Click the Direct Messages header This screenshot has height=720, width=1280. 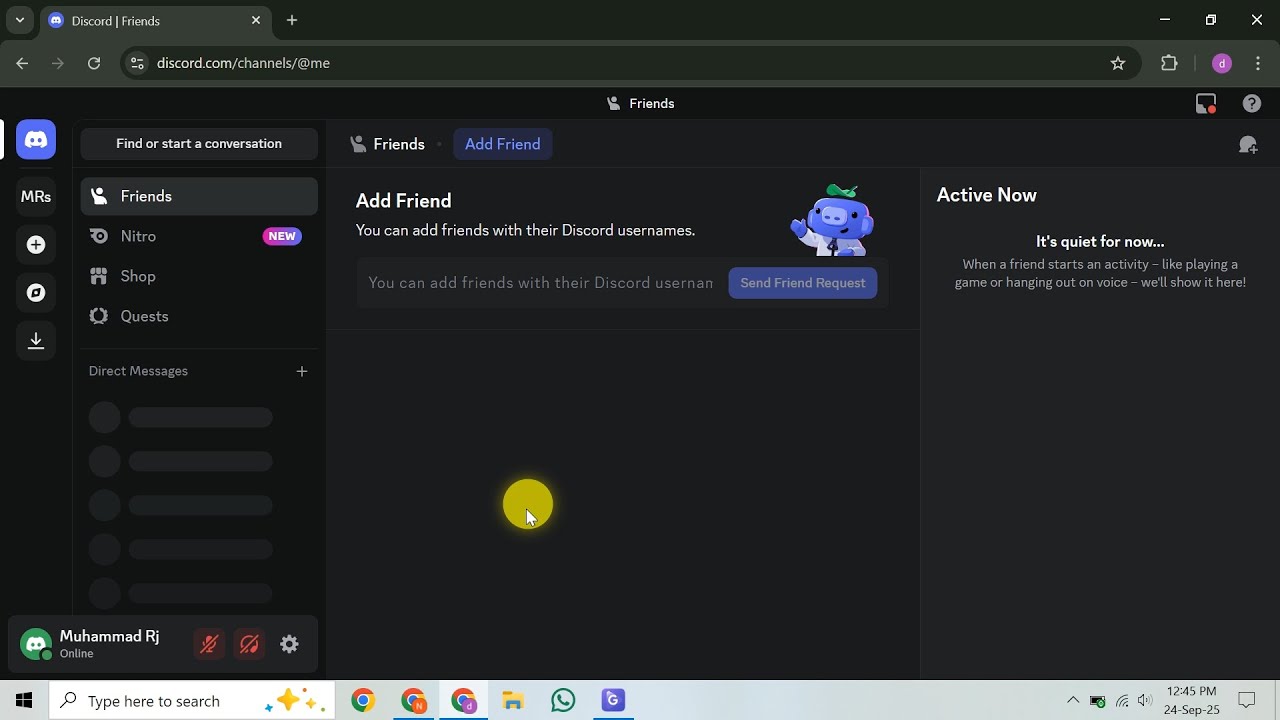[138, 371]
